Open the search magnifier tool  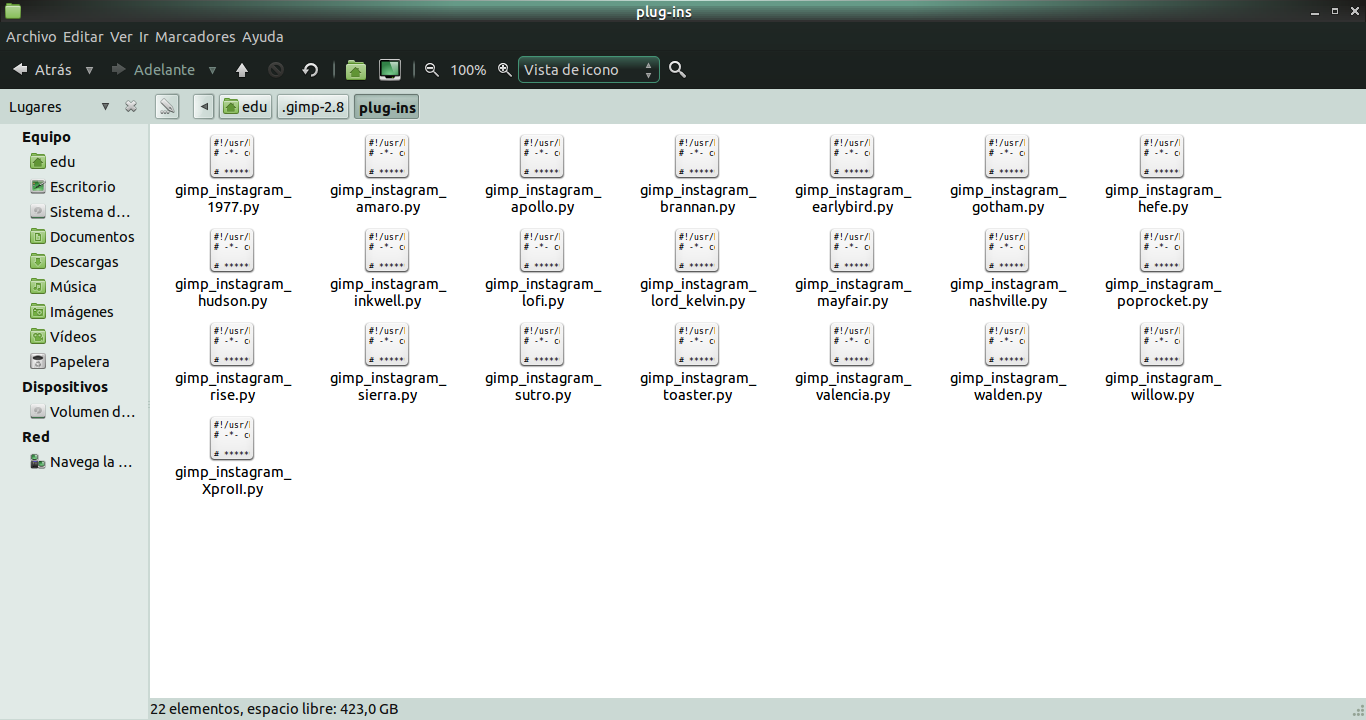point(677,70)
